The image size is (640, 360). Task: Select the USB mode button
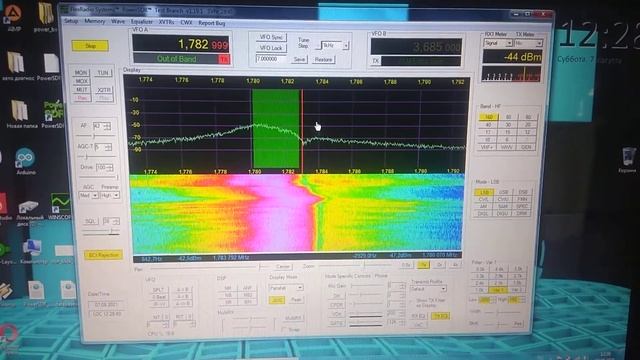(503, 192)
